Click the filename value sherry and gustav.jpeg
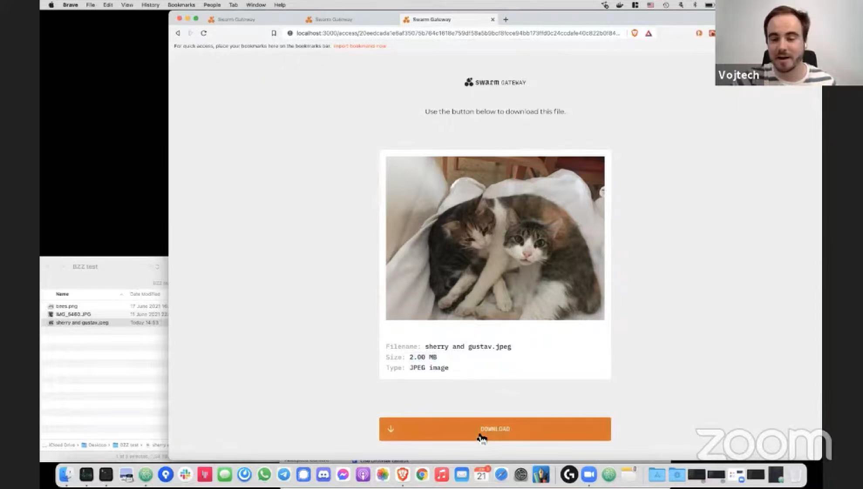This screenshot has width=863, height=489. coord(468,346)
